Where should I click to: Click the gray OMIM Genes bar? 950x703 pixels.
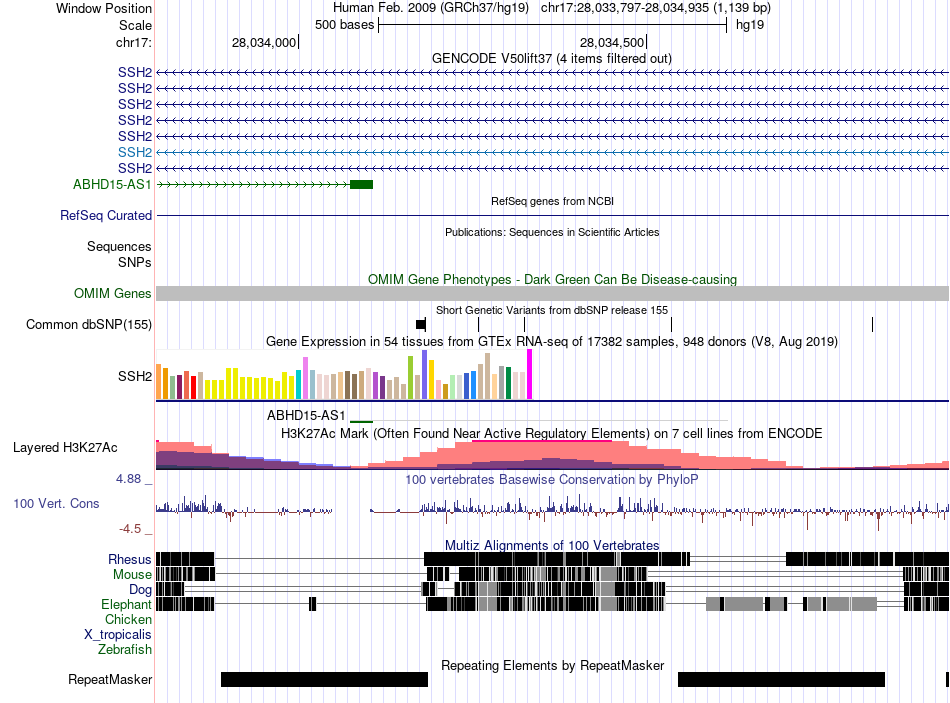553,293
